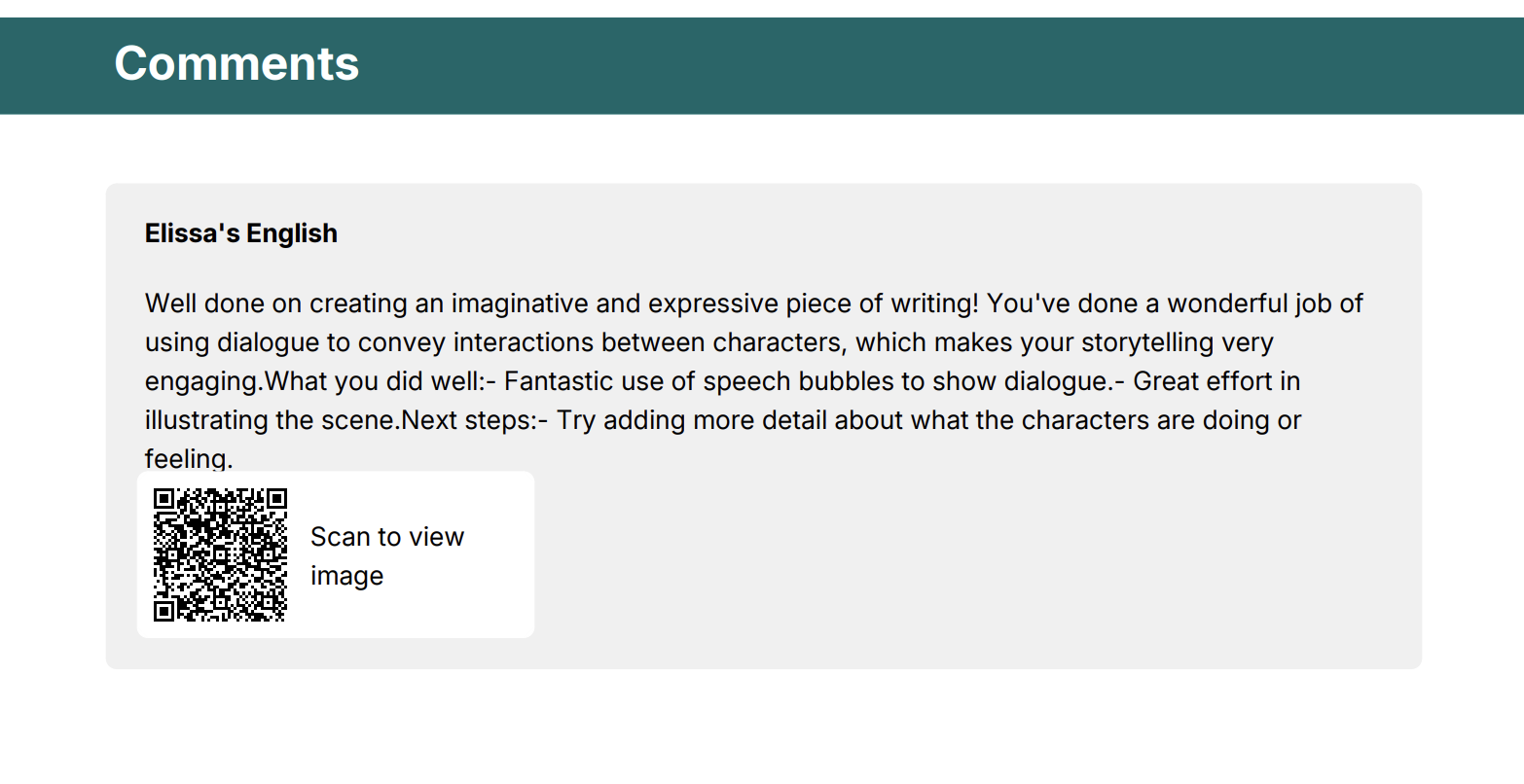This screenshot has width=1524, height=784.
Task: Click the "Comments" page heading
Action: pyautogui.click(x=236, y=64)
